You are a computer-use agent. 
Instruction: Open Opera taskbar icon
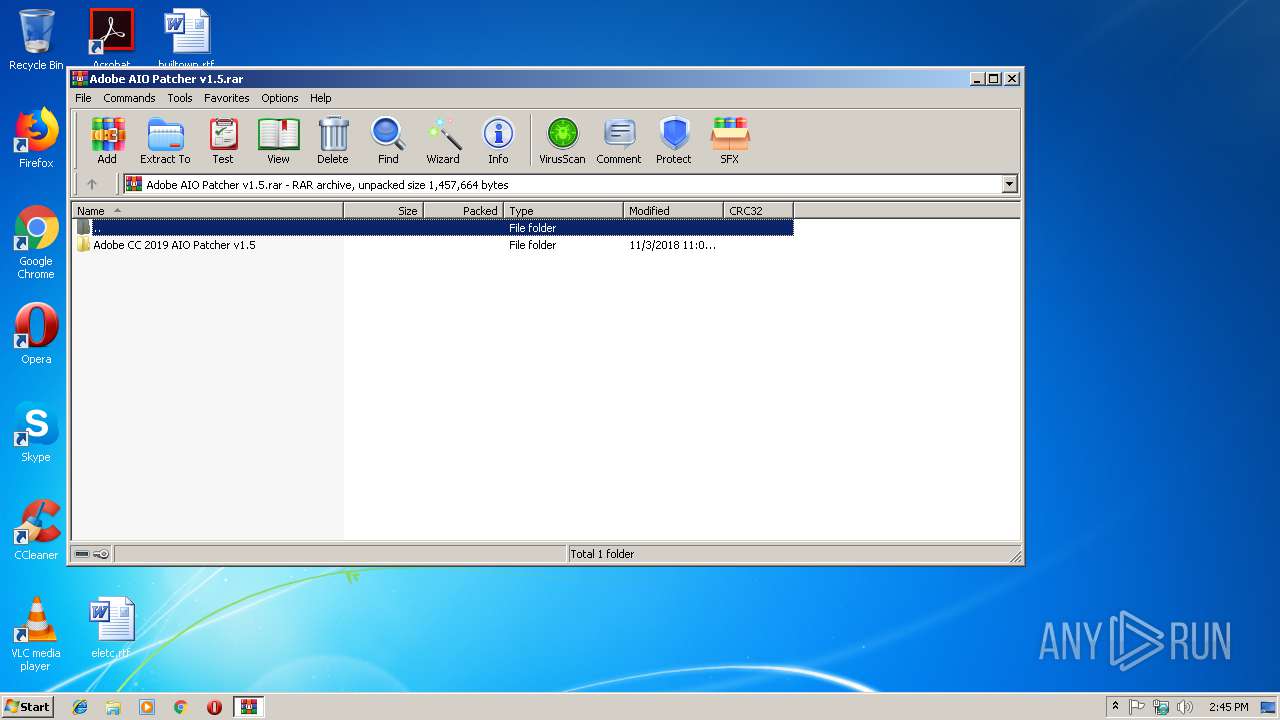click(x=214, y=707)
